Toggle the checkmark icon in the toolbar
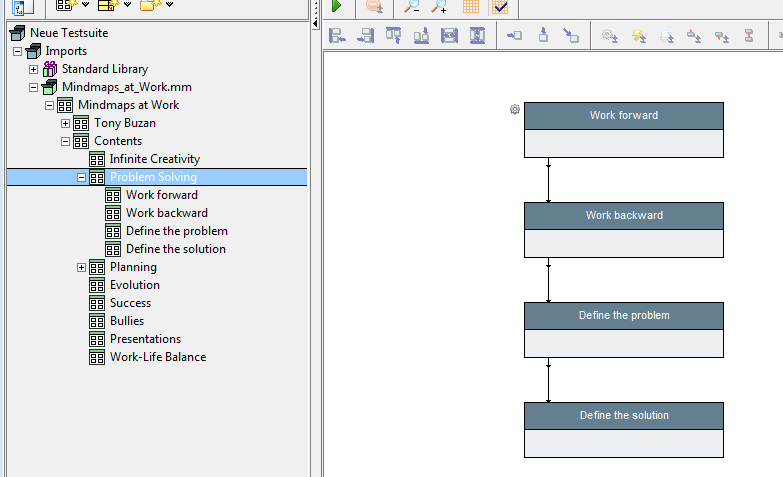The image size is (783, 477). 500,7
